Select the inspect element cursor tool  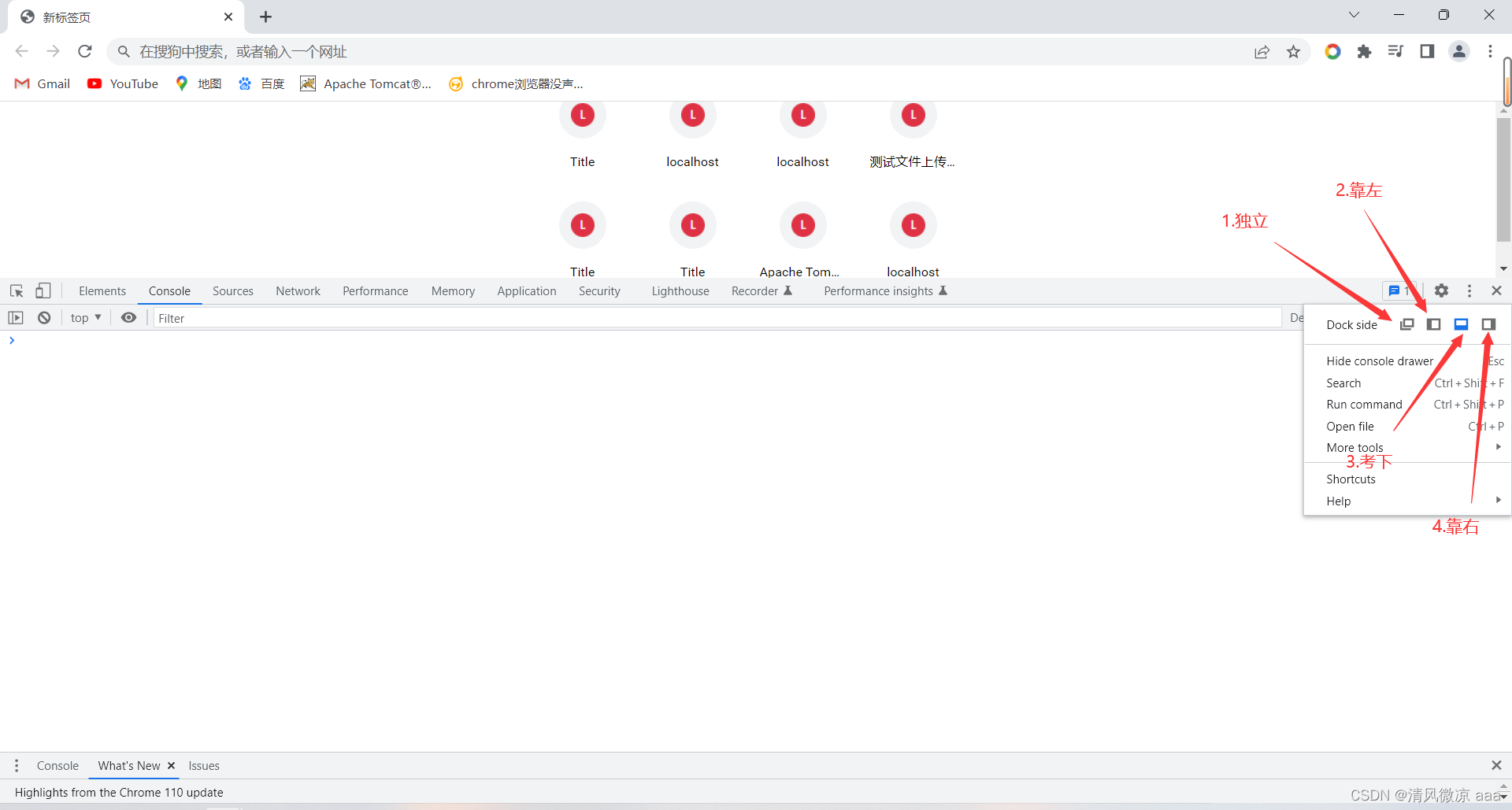click(x=16, y=290)
